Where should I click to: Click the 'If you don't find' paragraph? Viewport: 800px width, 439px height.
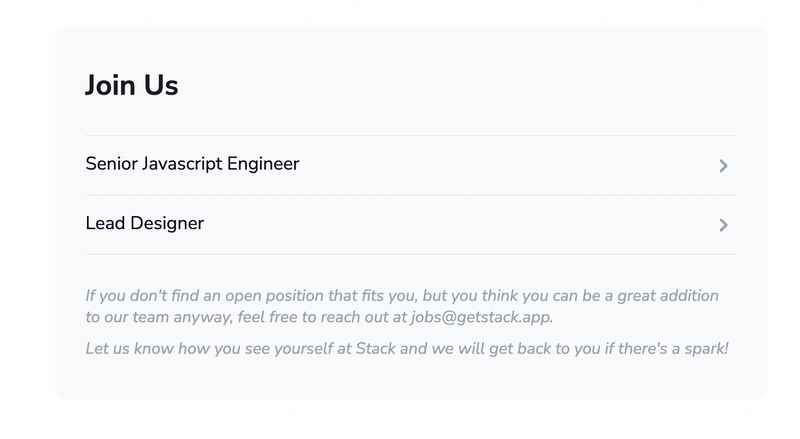[x=400, y=306]
